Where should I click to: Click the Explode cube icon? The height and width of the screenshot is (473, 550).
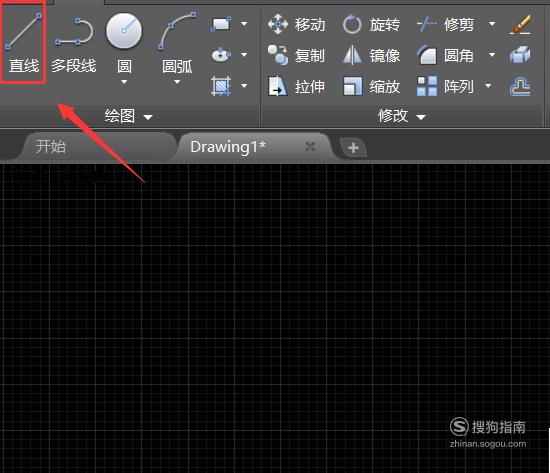point(521,55)
